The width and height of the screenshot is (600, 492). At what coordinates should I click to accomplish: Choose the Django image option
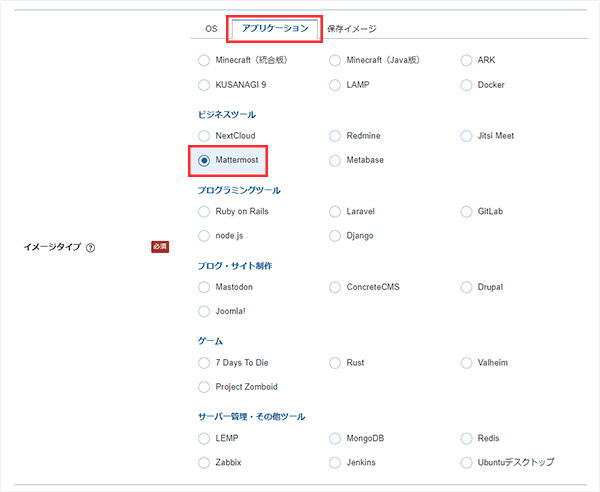(x=335, y=236)
